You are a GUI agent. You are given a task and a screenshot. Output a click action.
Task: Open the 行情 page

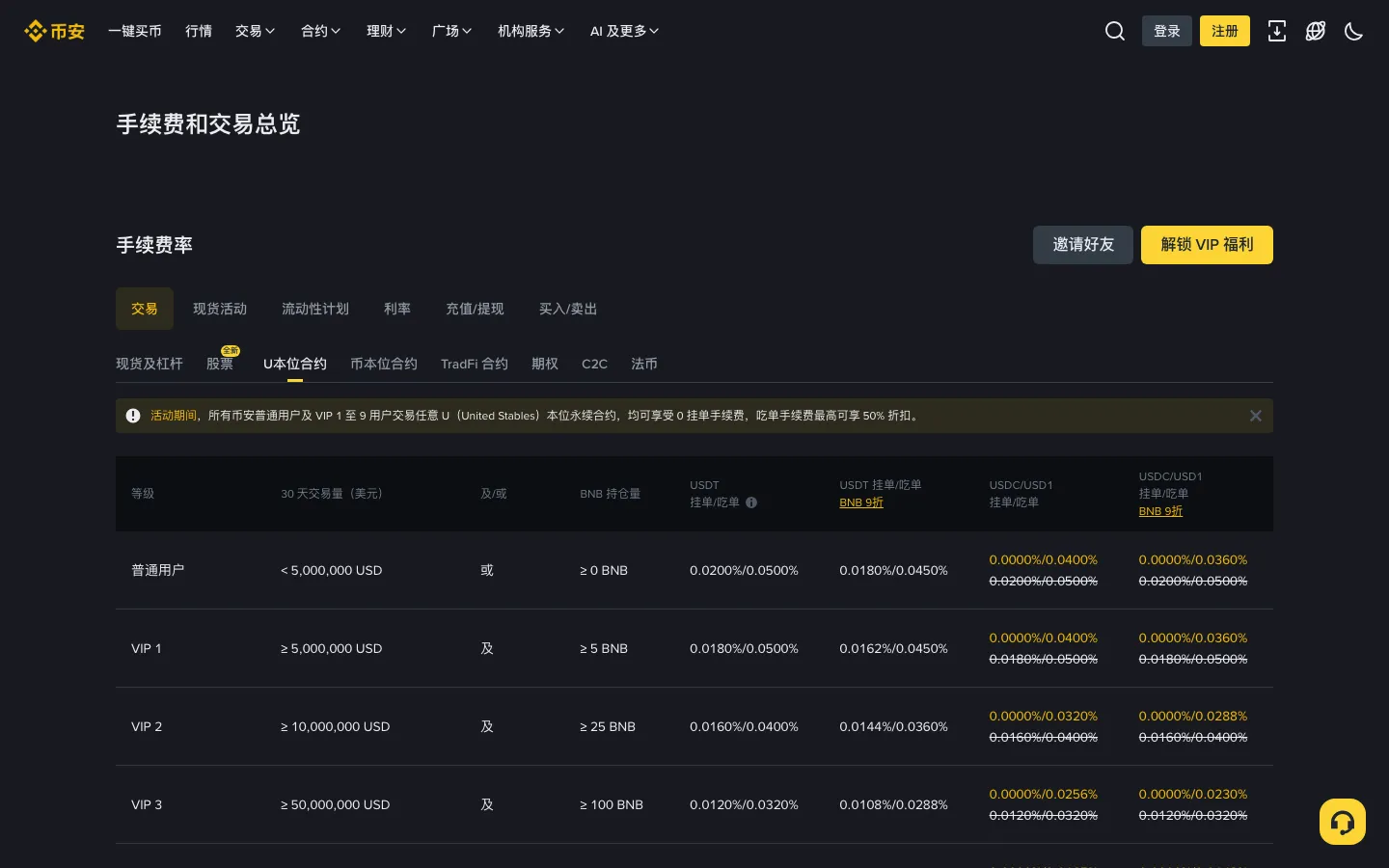click(x=199, y=31)
